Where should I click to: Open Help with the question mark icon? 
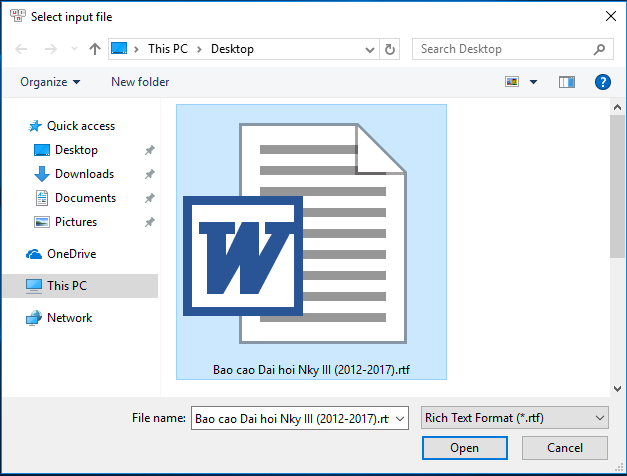(603, 82)
